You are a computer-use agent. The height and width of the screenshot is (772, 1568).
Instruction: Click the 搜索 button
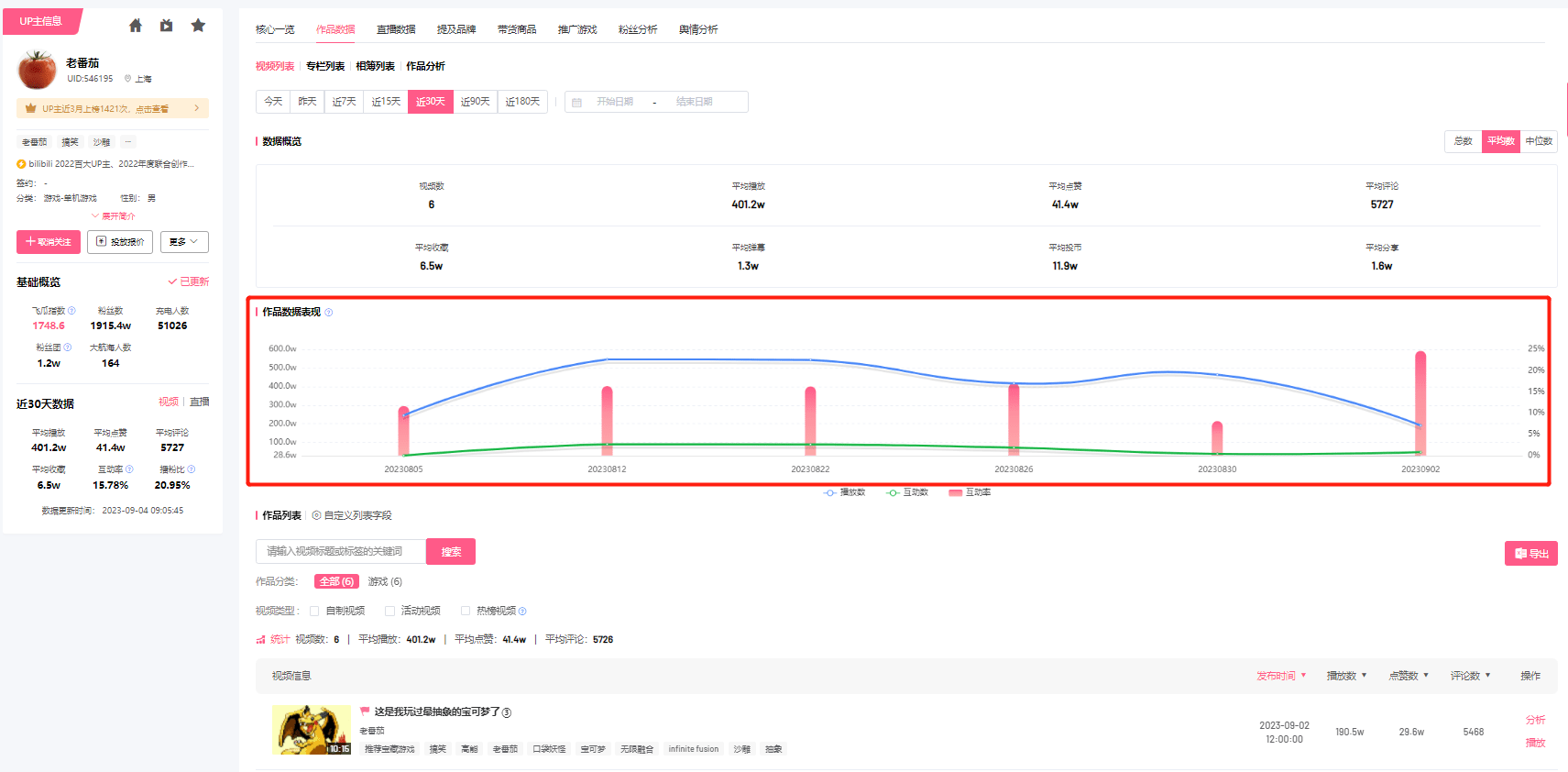pyautogui.click(x=451, y=551)
